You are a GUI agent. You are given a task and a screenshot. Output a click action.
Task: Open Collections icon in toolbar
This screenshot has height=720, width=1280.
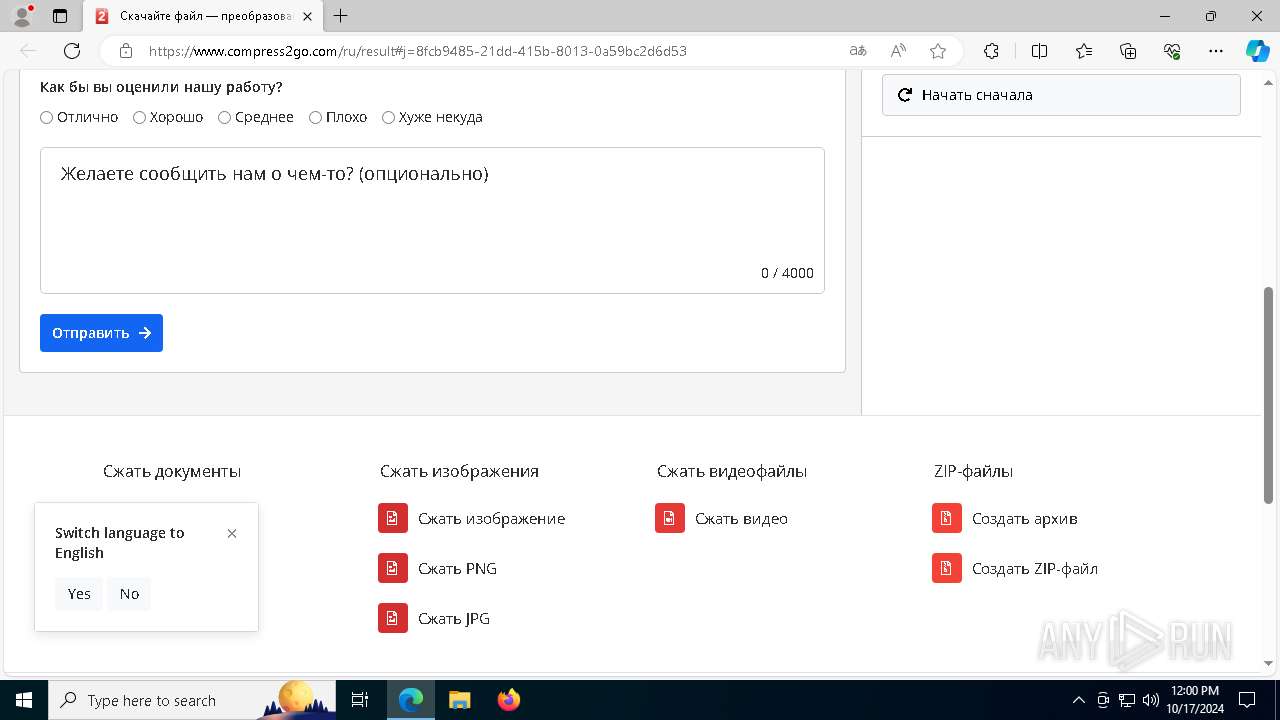[1128, 51]
